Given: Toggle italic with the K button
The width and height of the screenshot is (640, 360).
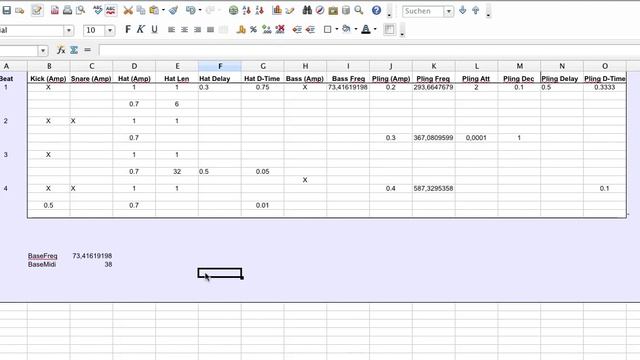Looking at the screenshot, I should point(141,29).
